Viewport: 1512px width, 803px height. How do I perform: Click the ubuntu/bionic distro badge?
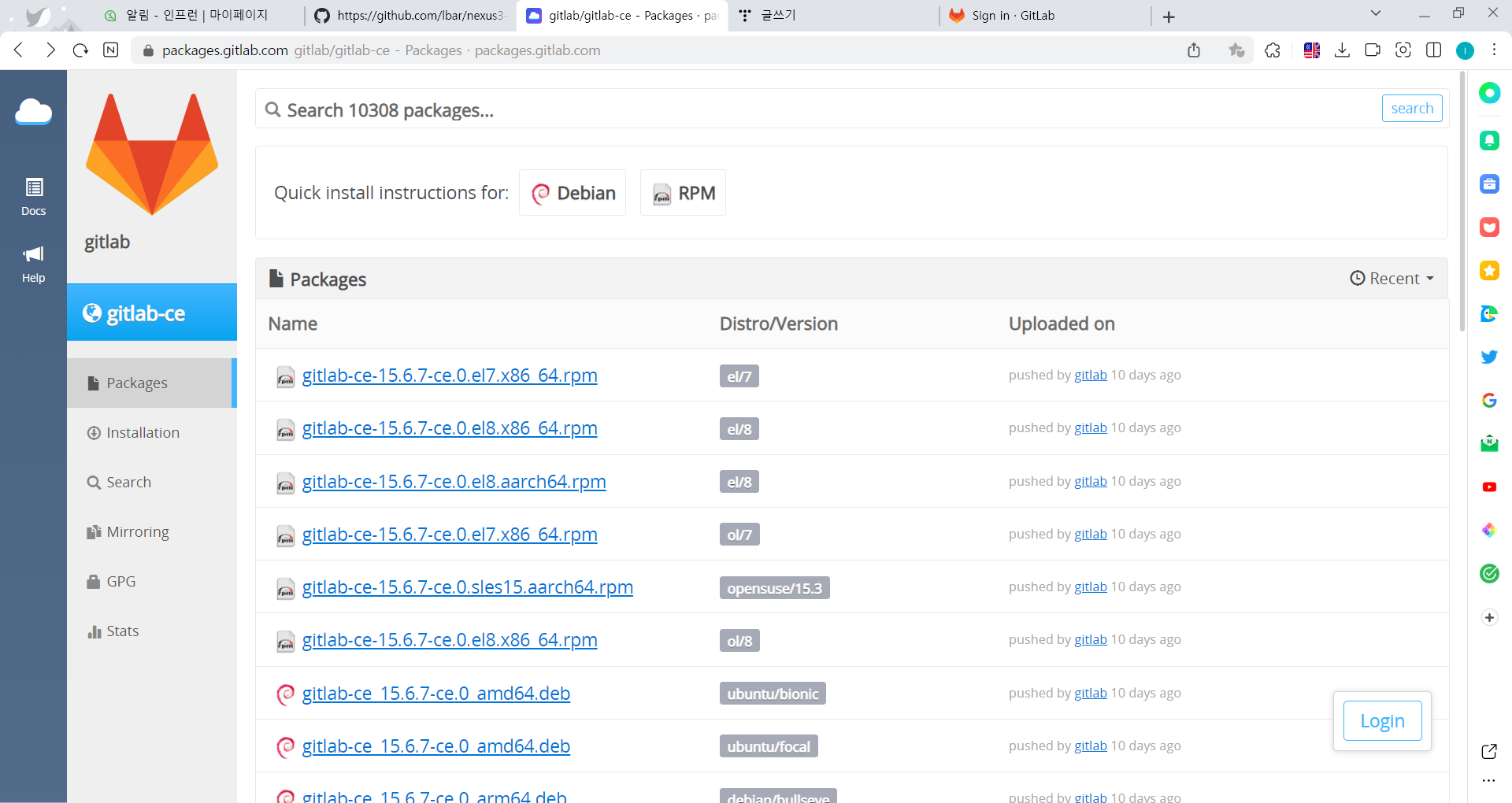[x=773, y=694]
